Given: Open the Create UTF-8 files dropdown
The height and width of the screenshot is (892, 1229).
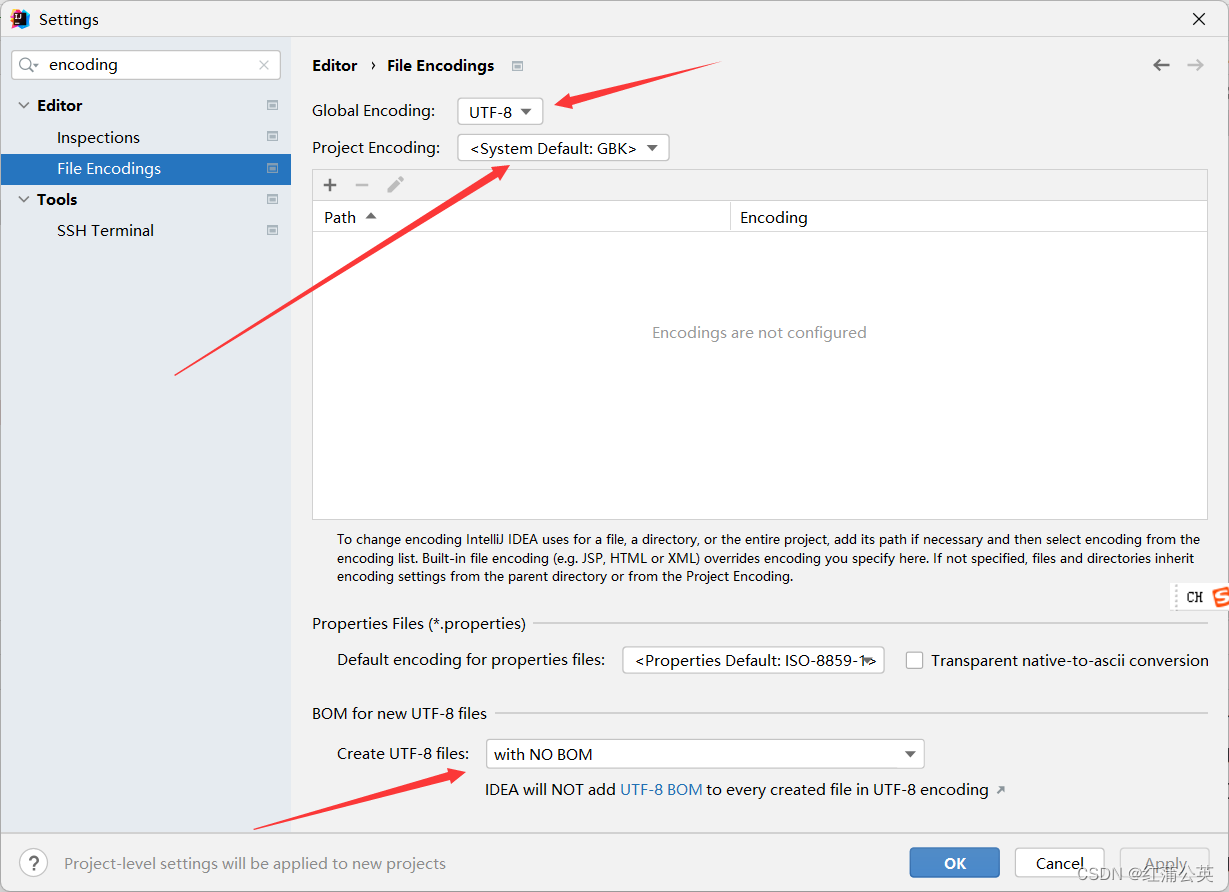Looking at the screenshot, I should (705, 754).
